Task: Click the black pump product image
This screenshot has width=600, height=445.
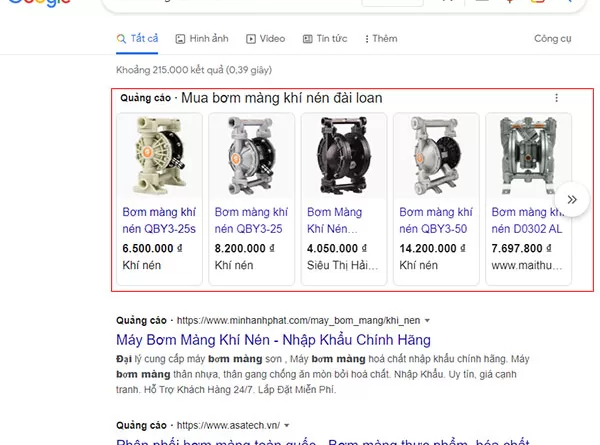Action: pyautogui.click(x=344, y=156)
